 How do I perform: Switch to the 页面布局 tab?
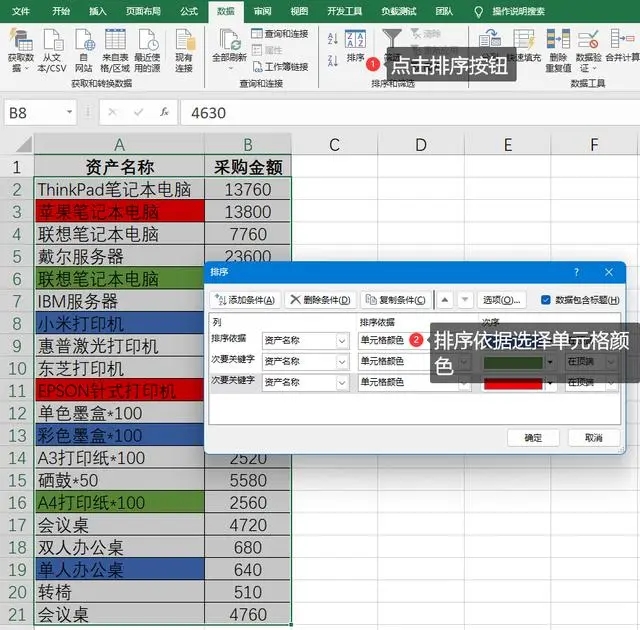[143, 11]
